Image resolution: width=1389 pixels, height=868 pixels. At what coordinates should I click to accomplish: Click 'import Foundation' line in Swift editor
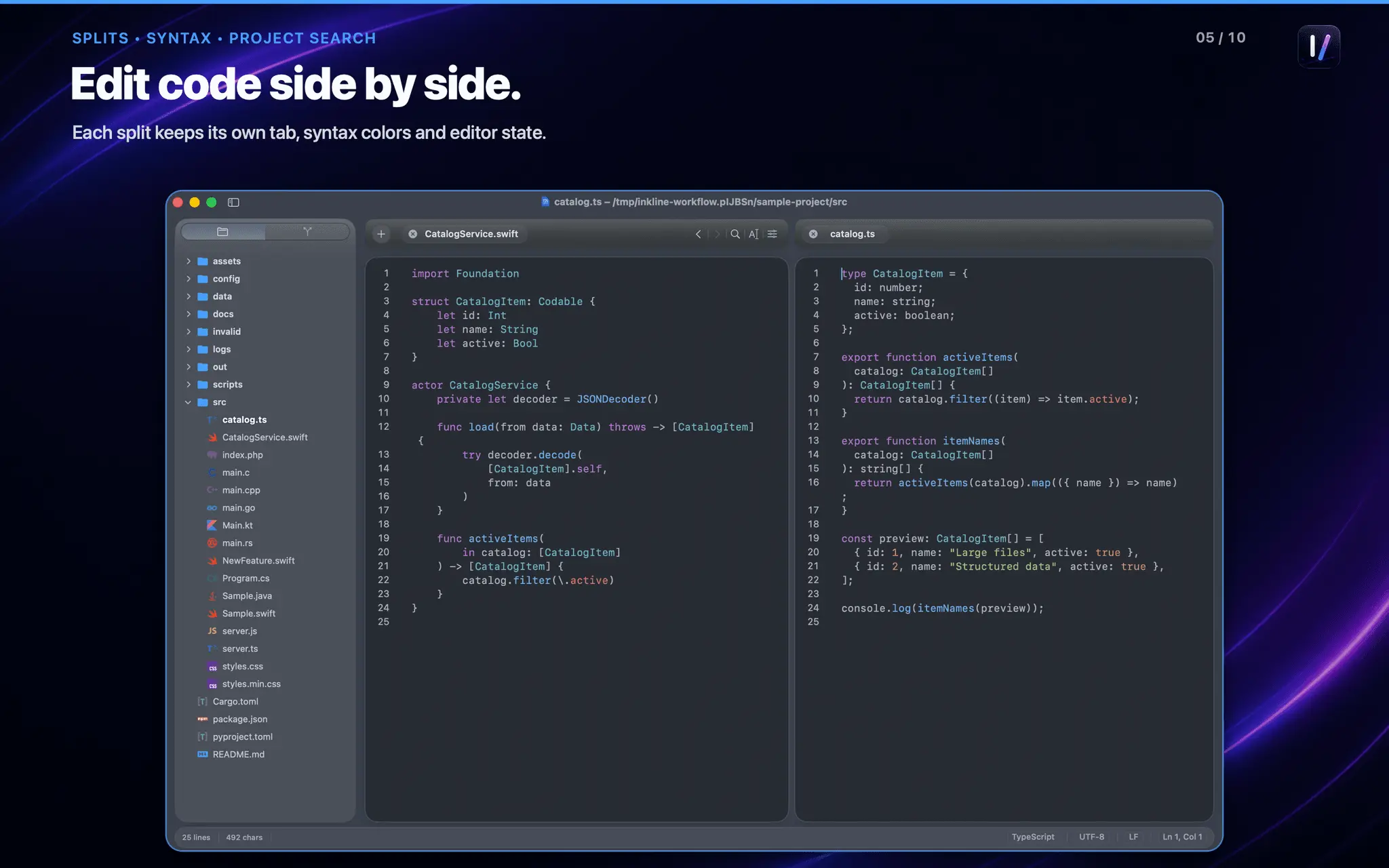coord(465,273)
